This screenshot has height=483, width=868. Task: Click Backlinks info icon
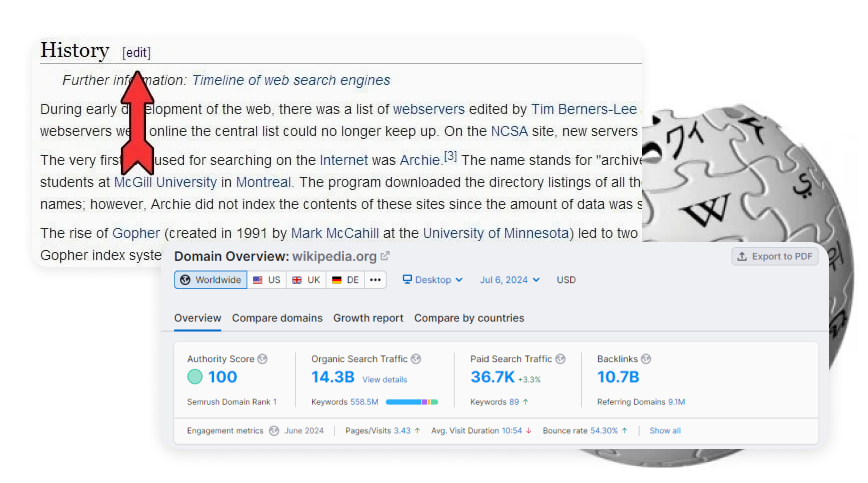point(645,359)
